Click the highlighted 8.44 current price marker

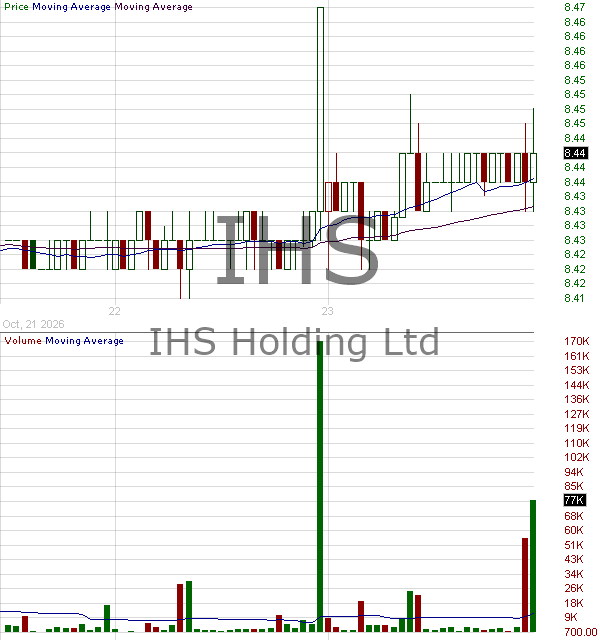(x=575, y=153)
